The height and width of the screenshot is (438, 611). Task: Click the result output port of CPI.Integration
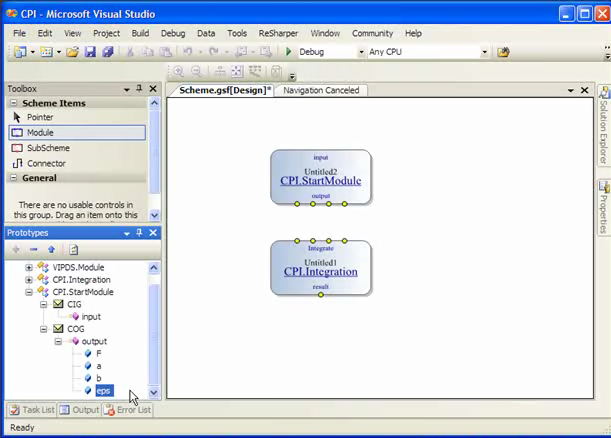(x=321, y=295)
